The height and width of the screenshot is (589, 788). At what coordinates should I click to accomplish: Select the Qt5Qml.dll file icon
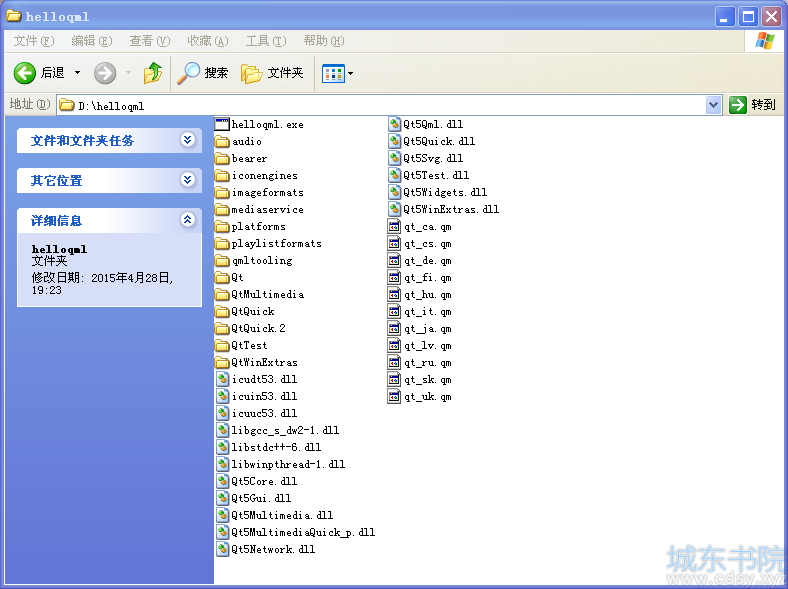(395, 124)
